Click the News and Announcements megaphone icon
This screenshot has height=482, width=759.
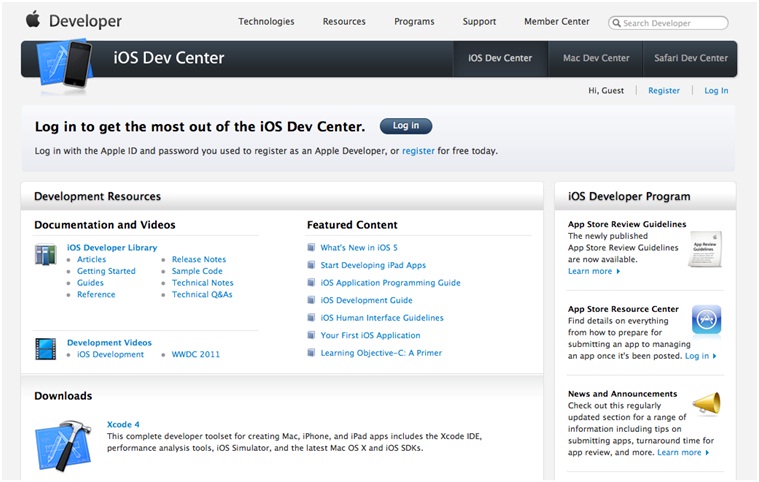coord(707,404)
